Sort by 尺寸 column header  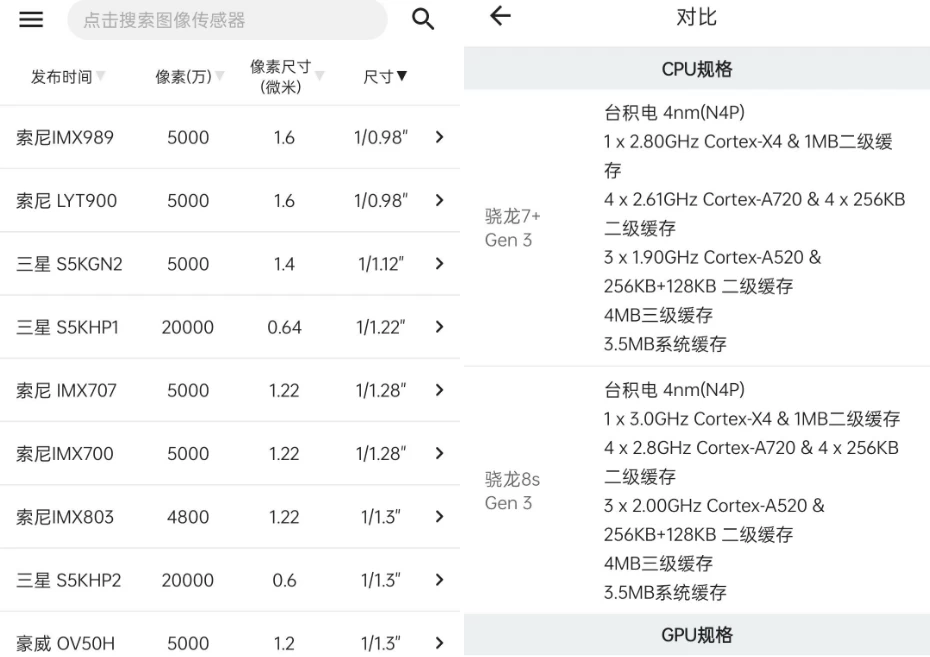click(x=384, y=77)
